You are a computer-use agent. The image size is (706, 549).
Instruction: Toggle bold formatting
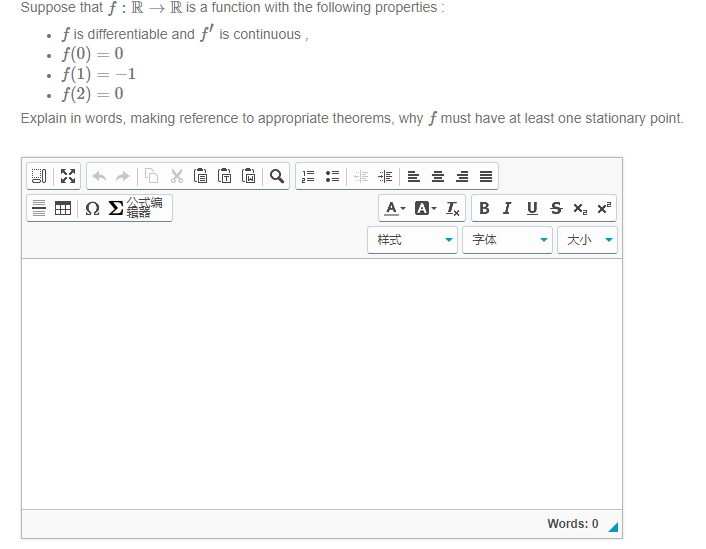484,208
